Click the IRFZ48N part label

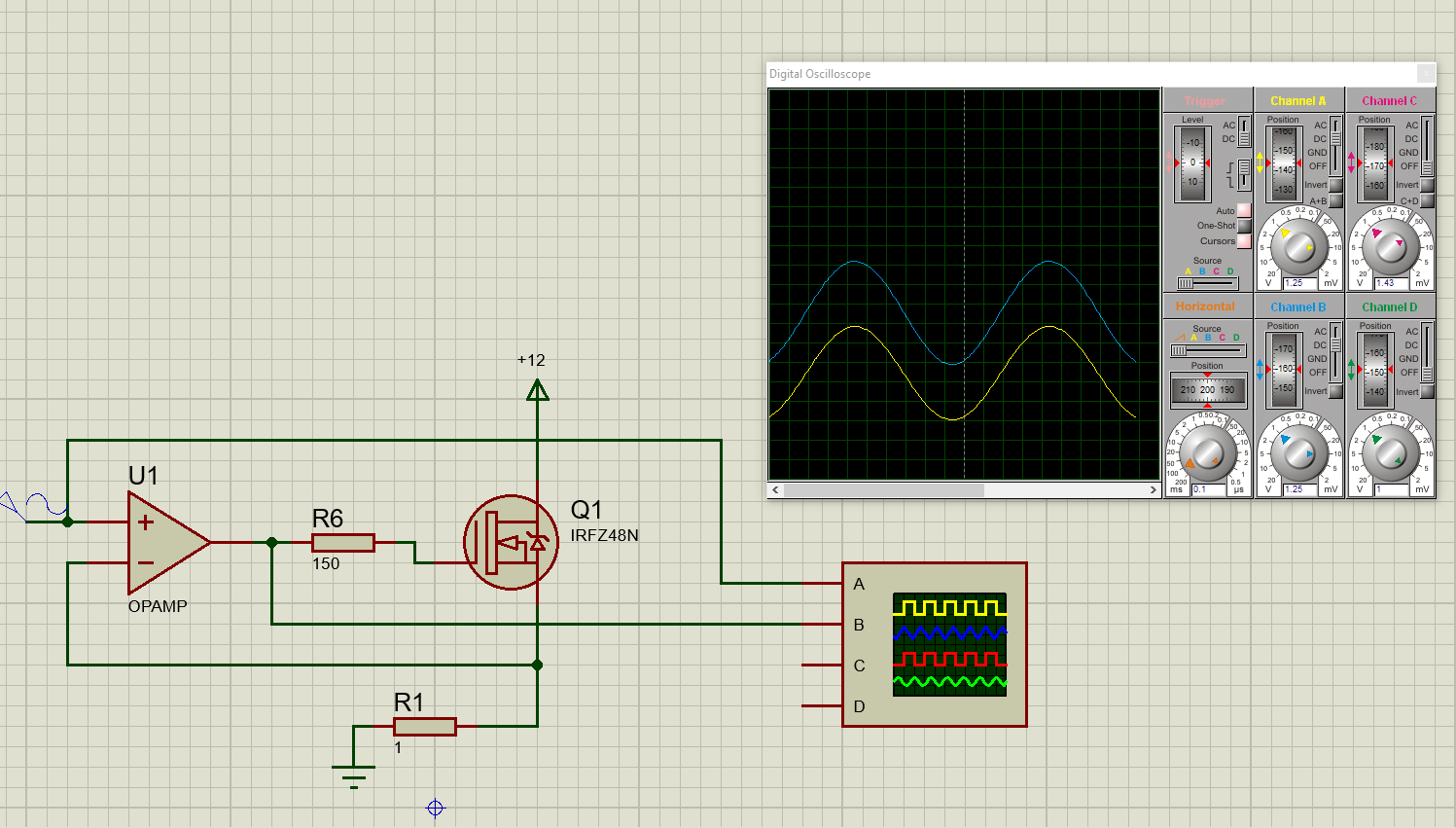point(604,535)
